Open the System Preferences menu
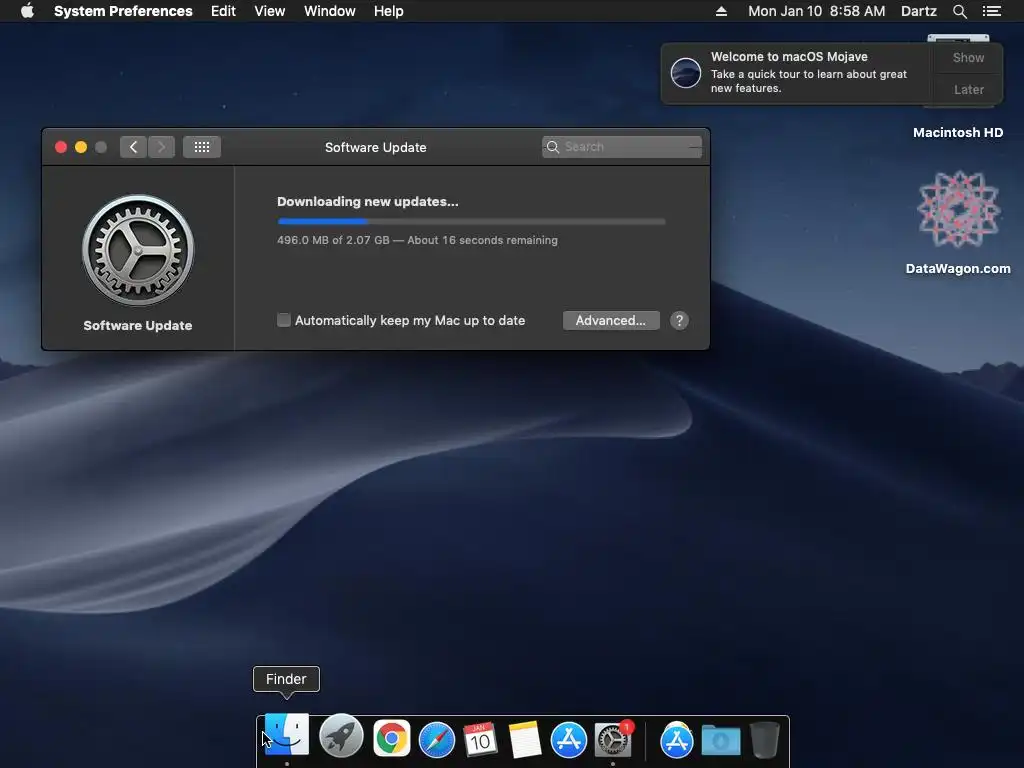Viewport: 1024px width, 768px height. (123, 11)
